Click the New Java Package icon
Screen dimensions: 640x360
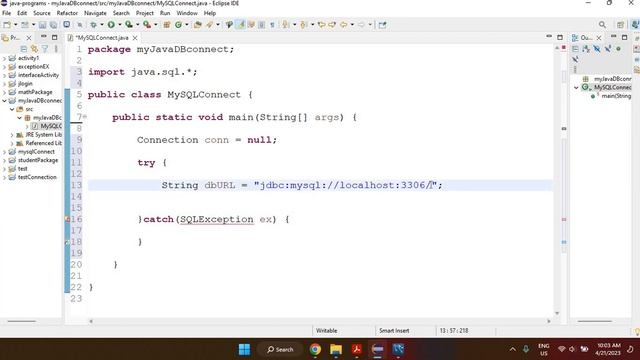tap(167, 25)
